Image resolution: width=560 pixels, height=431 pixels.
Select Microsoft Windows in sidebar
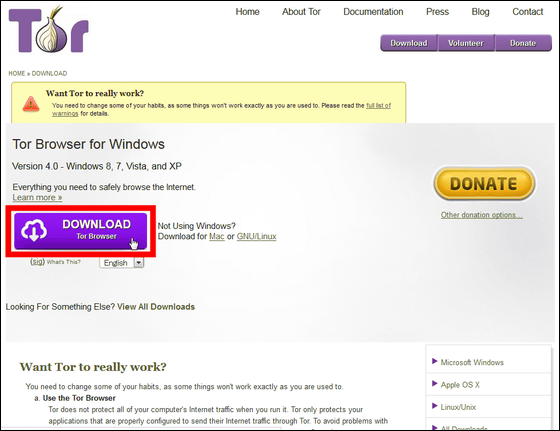[x=472, y=362]
